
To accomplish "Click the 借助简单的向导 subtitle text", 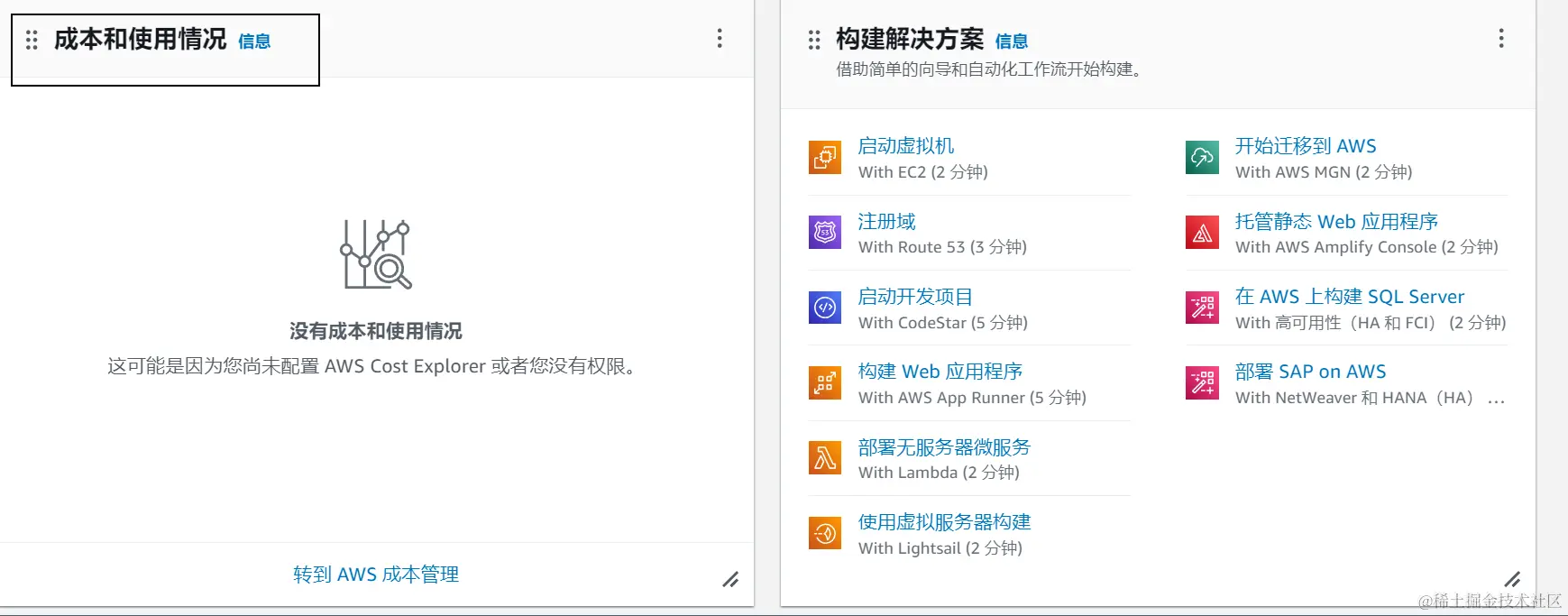I will tap(992, 69).
